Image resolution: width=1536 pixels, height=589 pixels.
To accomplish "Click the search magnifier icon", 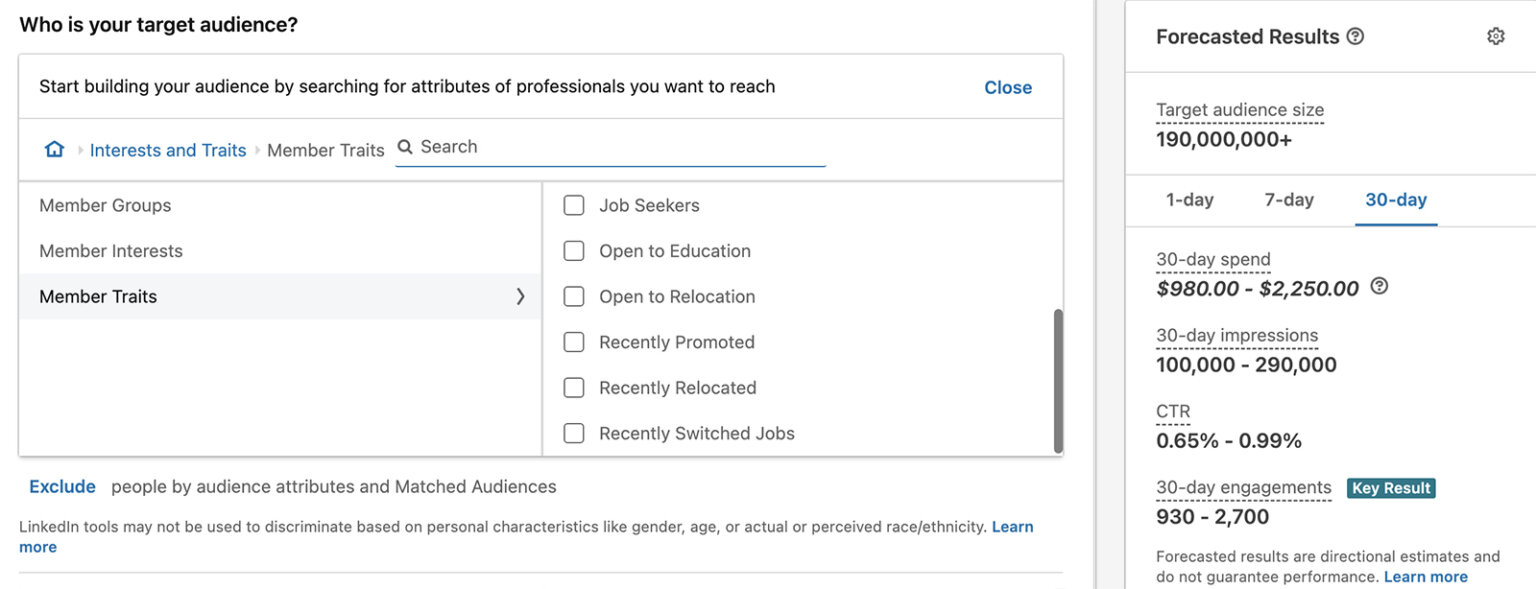I will click(x=405, y=147).
